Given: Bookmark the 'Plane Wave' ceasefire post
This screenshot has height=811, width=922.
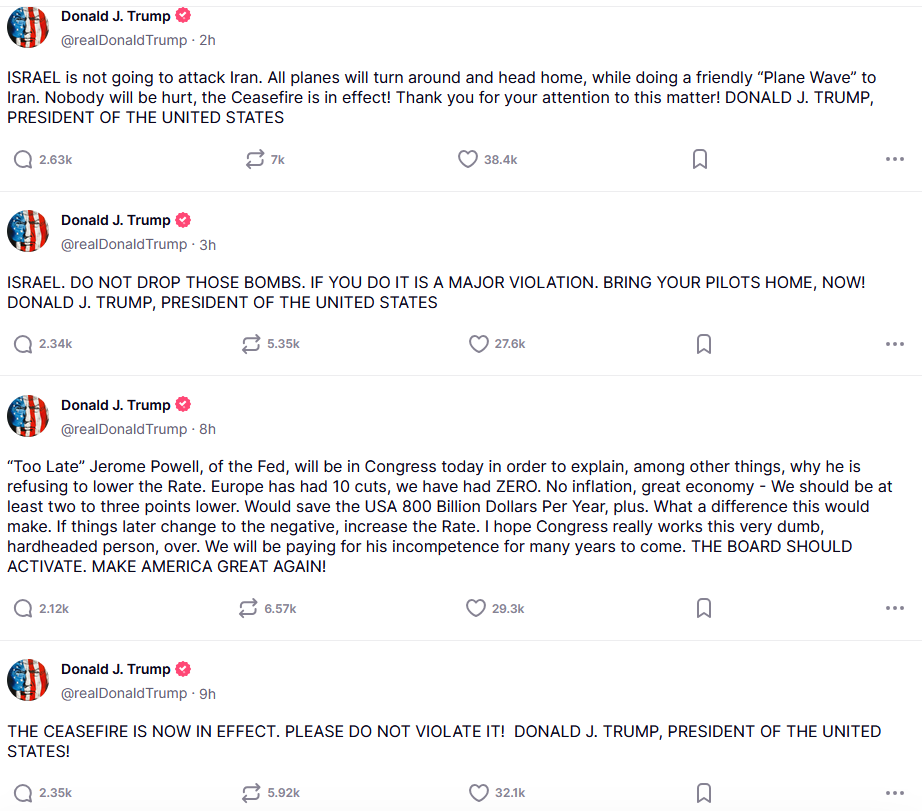Looking at the screenshot, I should [700, 159].
